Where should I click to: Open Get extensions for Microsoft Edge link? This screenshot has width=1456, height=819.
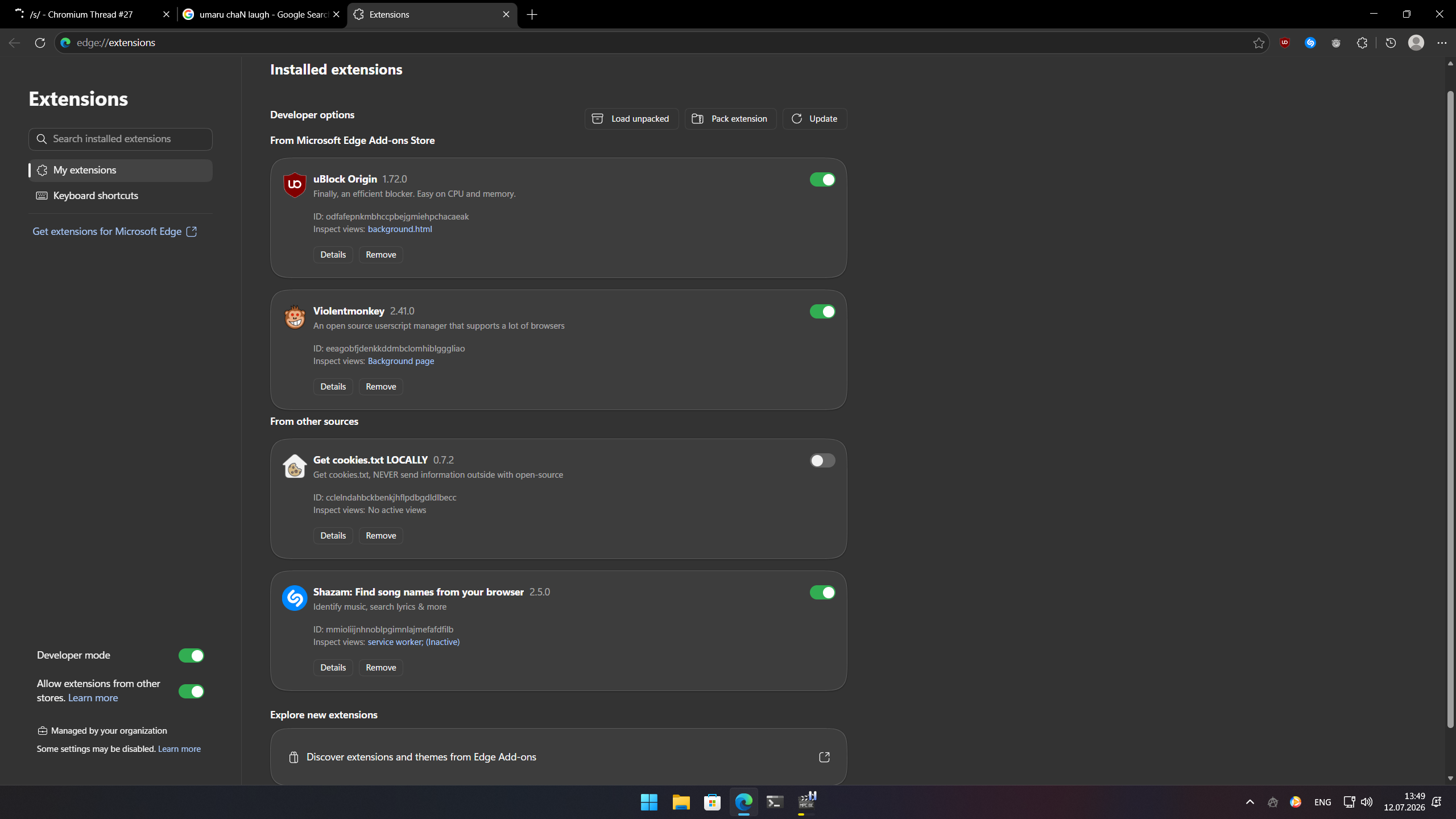pos(114,231)
